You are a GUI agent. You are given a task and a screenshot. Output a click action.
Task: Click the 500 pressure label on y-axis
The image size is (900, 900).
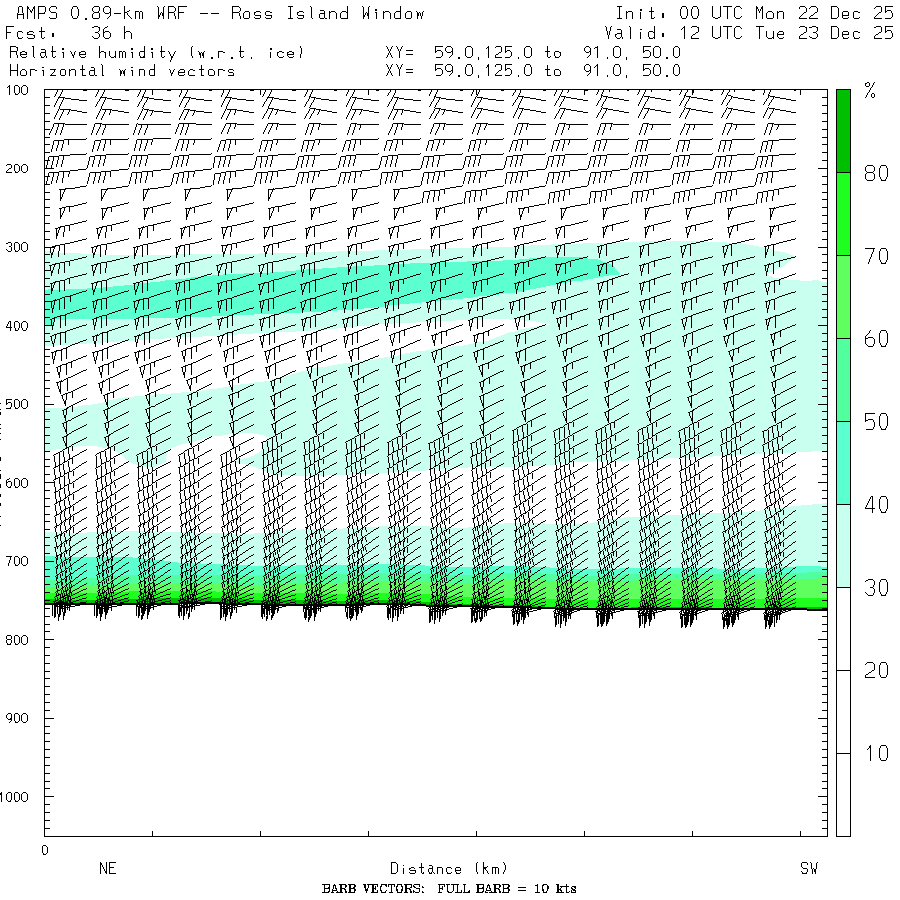pos(20,404)
